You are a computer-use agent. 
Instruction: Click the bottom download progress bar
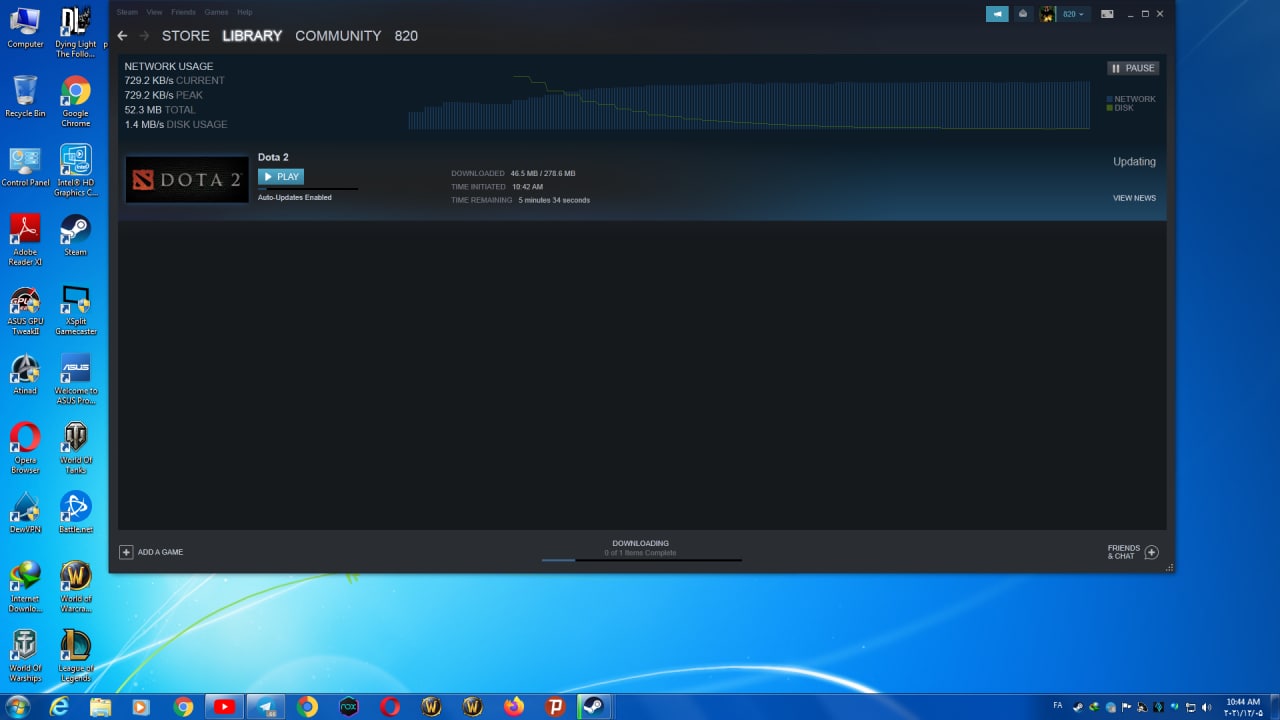642,560
